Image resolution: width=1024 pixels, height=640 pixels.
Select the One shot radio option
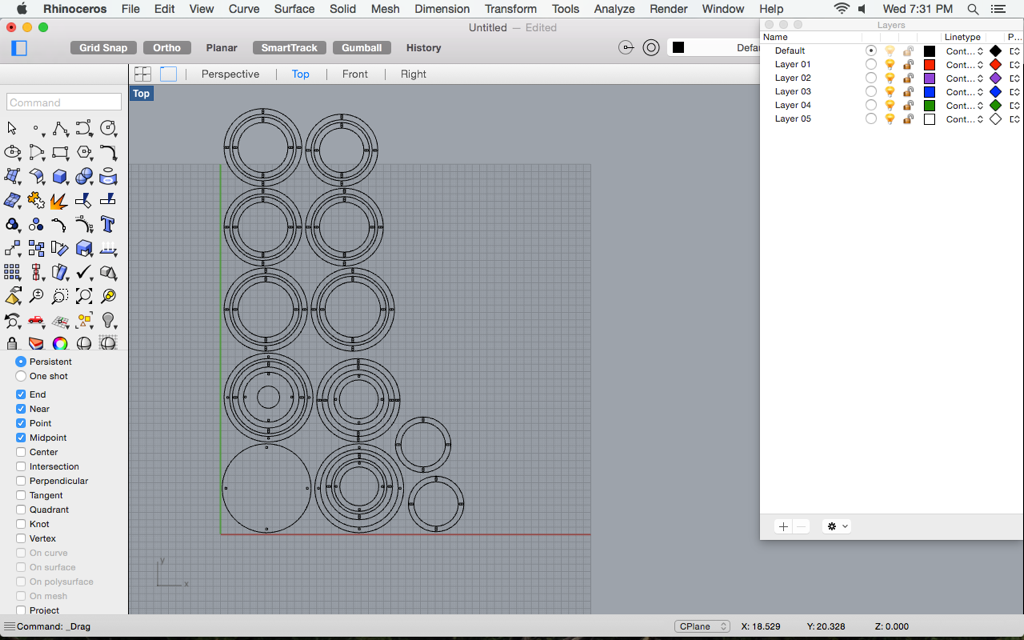pyautogui.click(x=21, y=376)
